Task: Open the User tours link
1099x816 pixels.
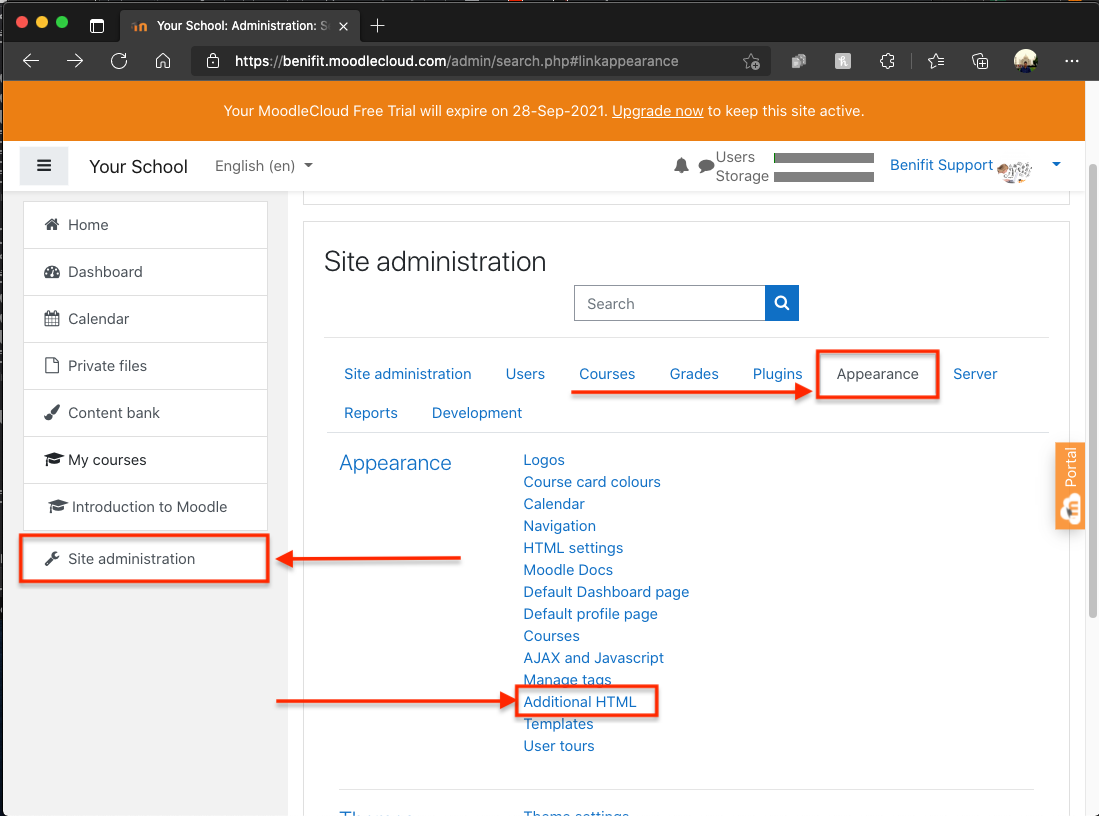Action: [x=559, y=746]
